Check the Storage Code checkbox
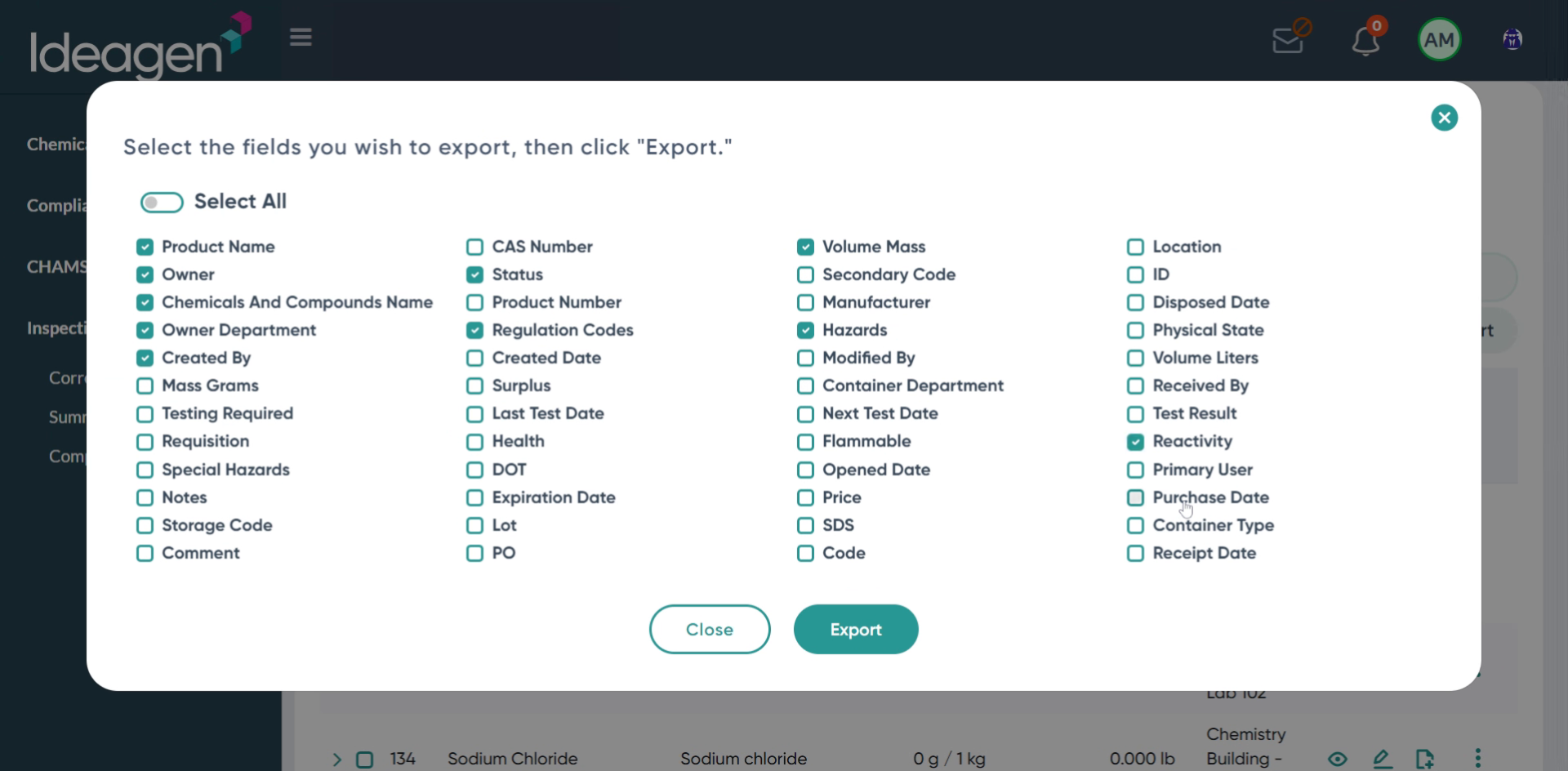 click(145, 525)
